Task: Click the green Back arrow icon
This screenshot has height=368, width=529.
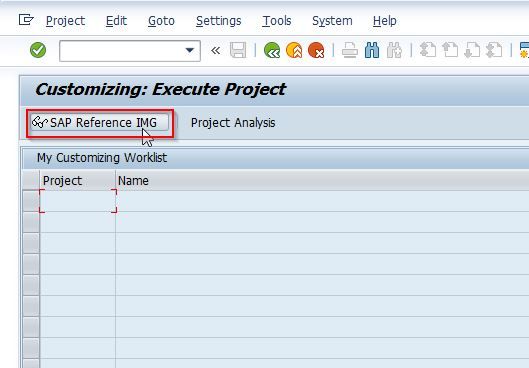Action: 272,51
